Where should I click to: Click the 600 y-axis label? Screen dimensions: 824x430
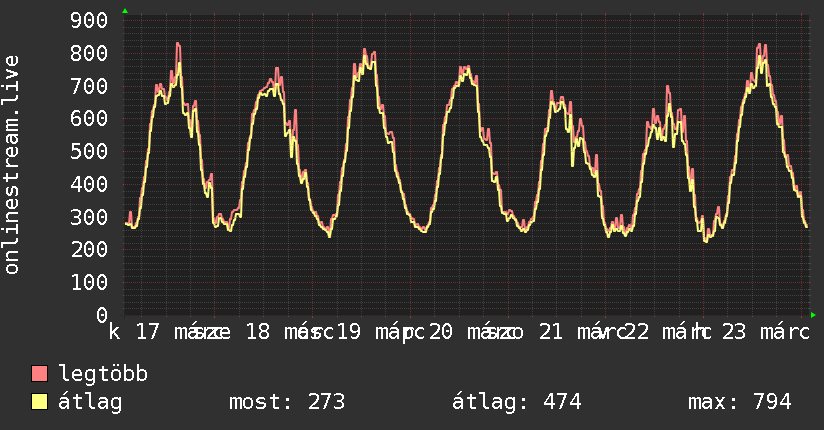[x=89, y=118]
